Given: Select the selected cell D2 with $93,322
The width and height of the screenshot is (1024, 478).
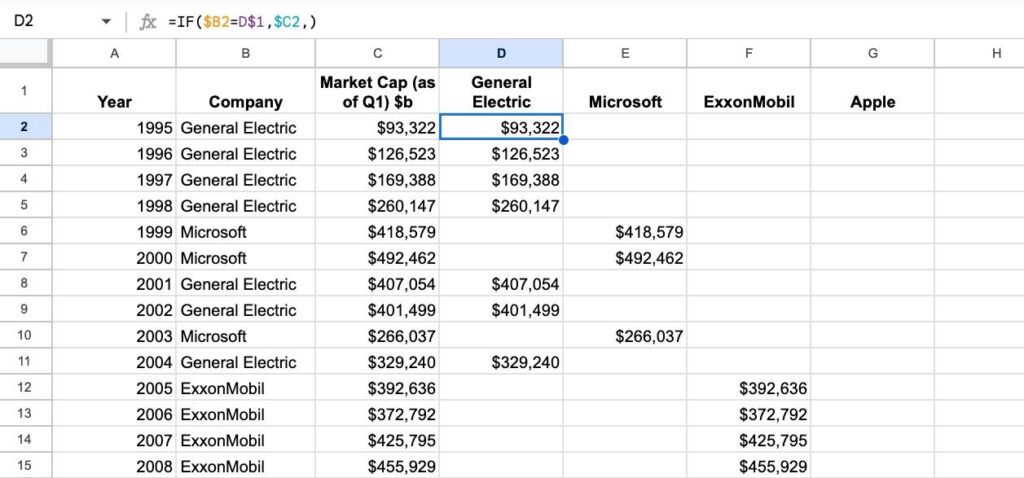Looking at the screenshot, I should tap(501, 127).
